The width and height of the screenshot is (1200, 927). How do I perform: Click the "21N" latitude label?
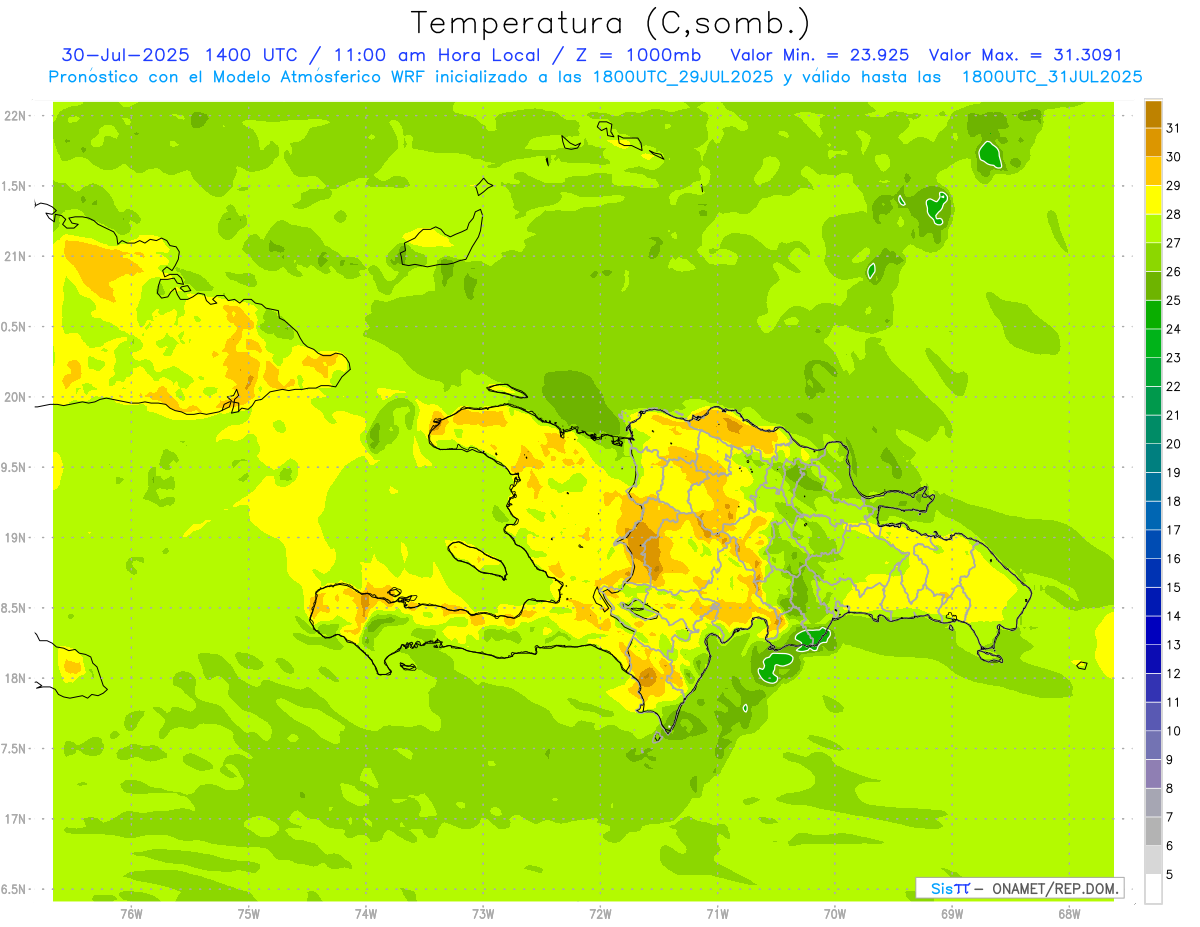pos(15,256)
